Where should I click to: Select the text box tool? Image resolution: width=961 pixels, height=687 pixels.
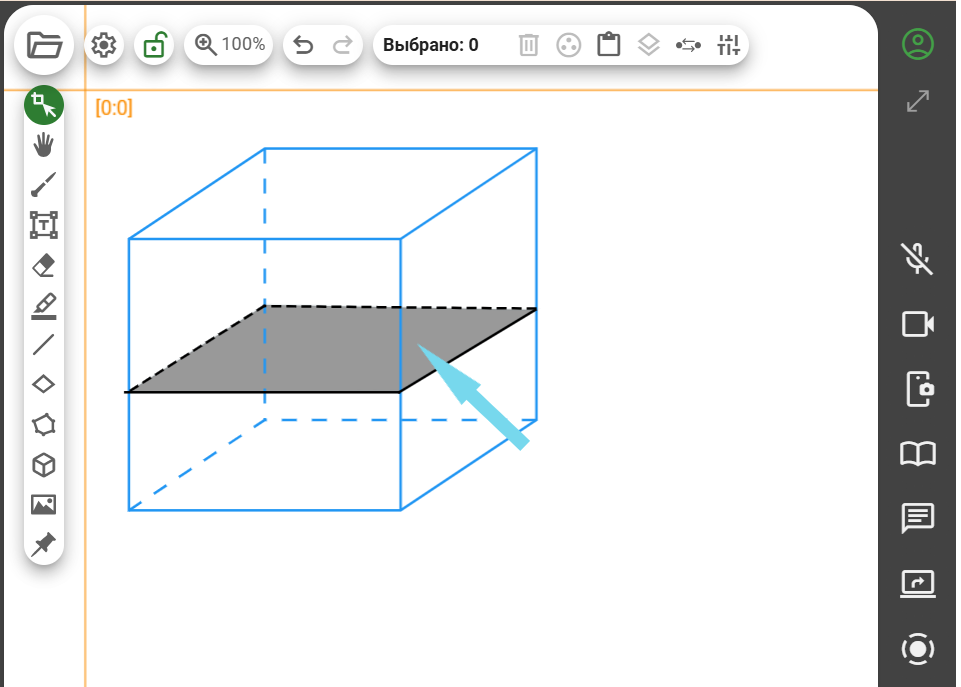tap(44, 225)
